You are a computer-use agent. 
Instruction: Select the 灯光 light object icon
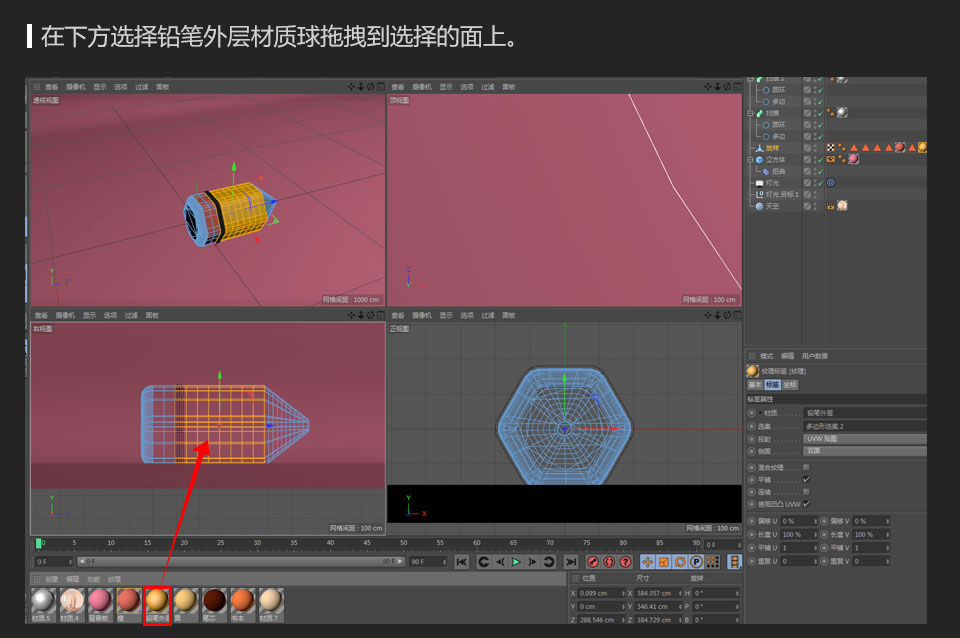[x=759, y=182]
